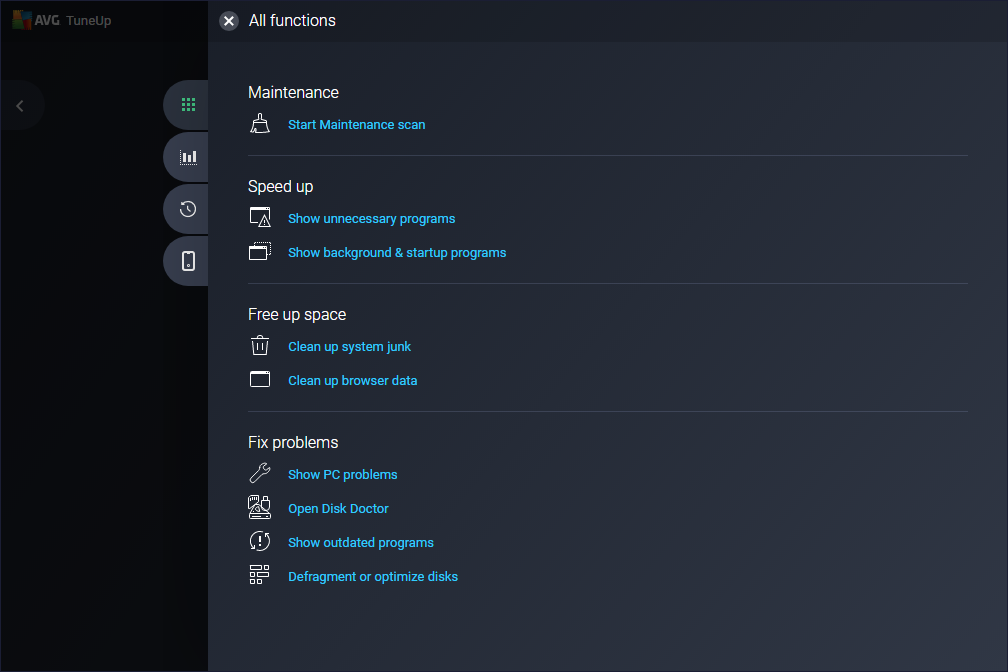Close the All functions panel
The height and width of the screenshot is (672, 1008).
228,20
